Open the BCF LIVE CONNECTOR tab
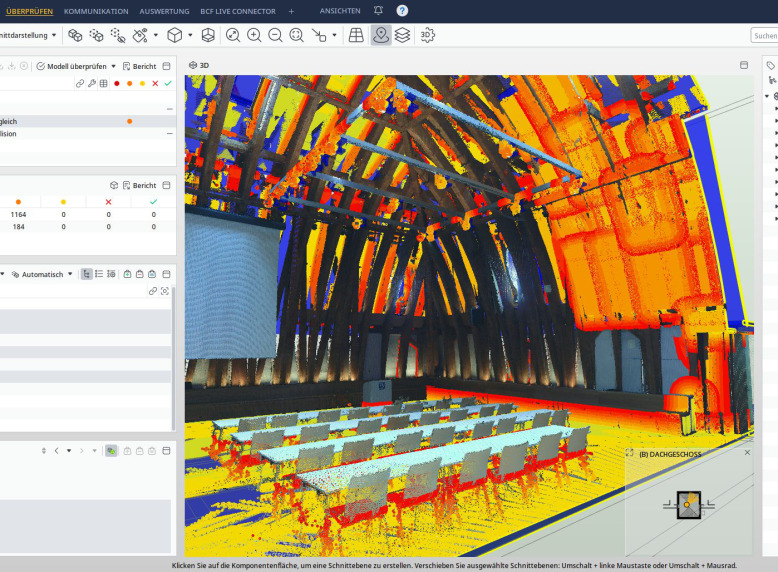Screen dimensions: 778x572 pos(238,11)
